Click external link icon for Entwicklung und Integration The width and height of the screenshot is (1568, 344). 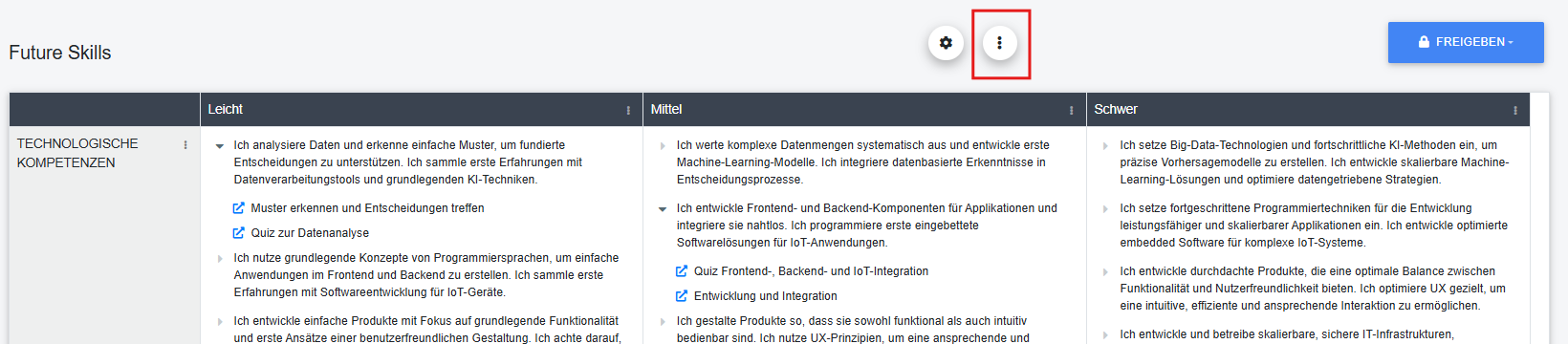click(682, 295)
